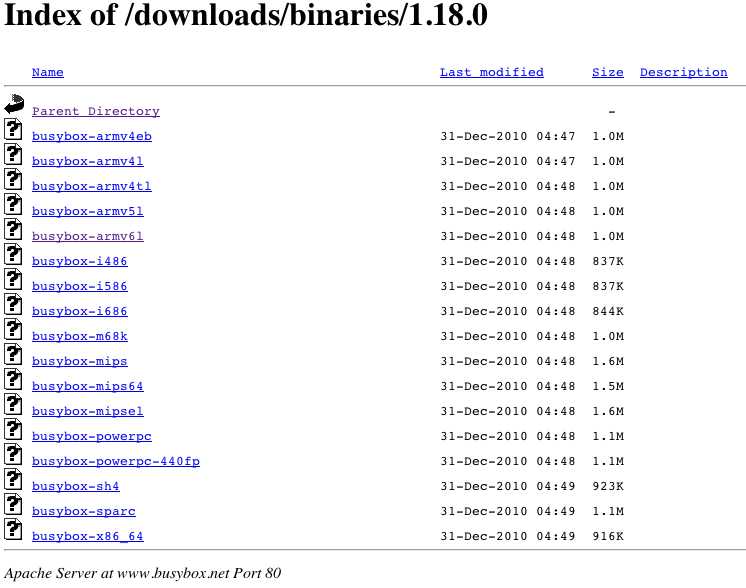Download busybox-i486 binary
This screenshot has height=588, width=746.
79,261
